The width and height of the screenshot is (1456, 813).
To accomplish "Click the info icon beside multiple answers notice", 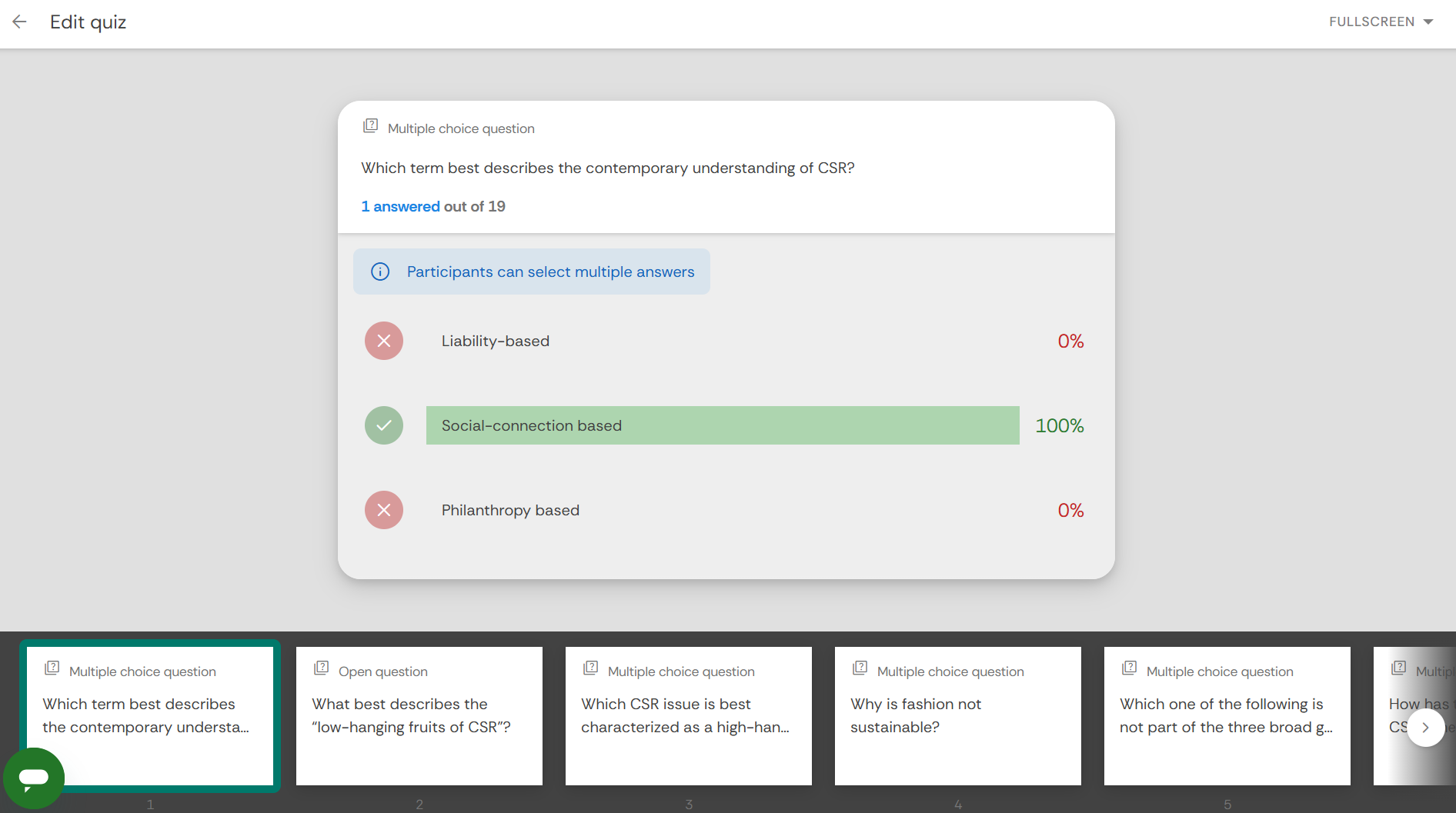I will [x=380, y=272].
